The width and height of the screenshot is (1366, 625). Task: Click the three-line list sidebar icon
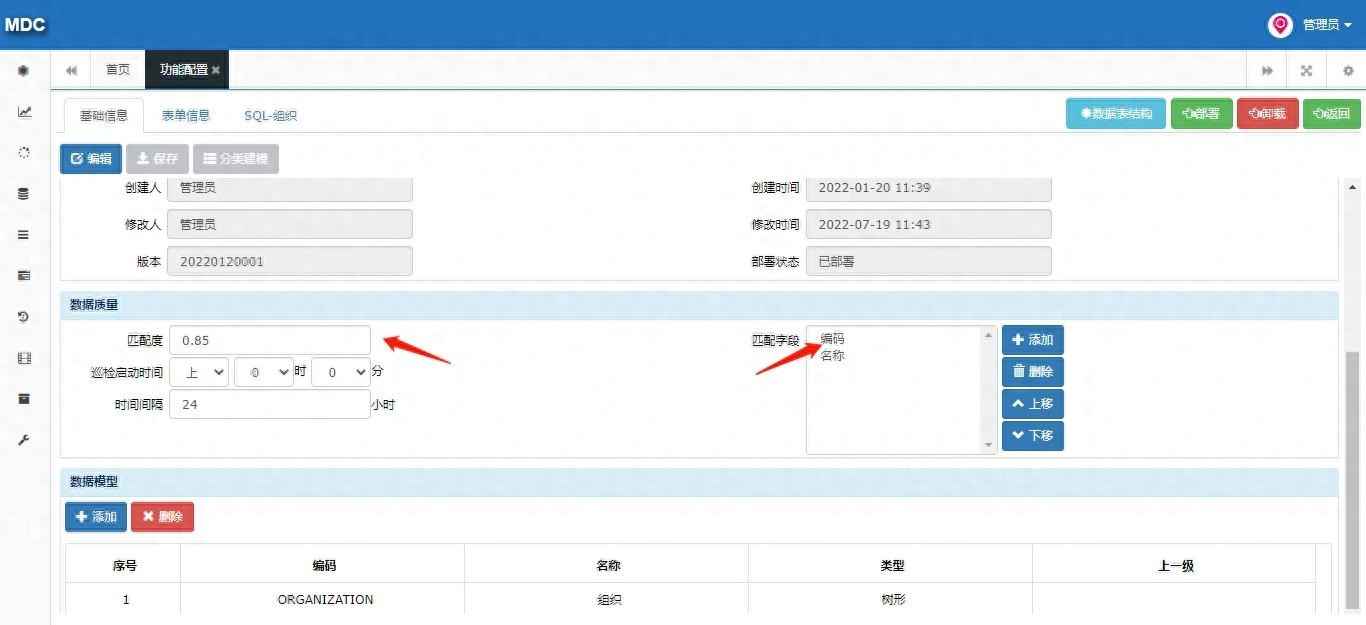(x=24, y=235)
